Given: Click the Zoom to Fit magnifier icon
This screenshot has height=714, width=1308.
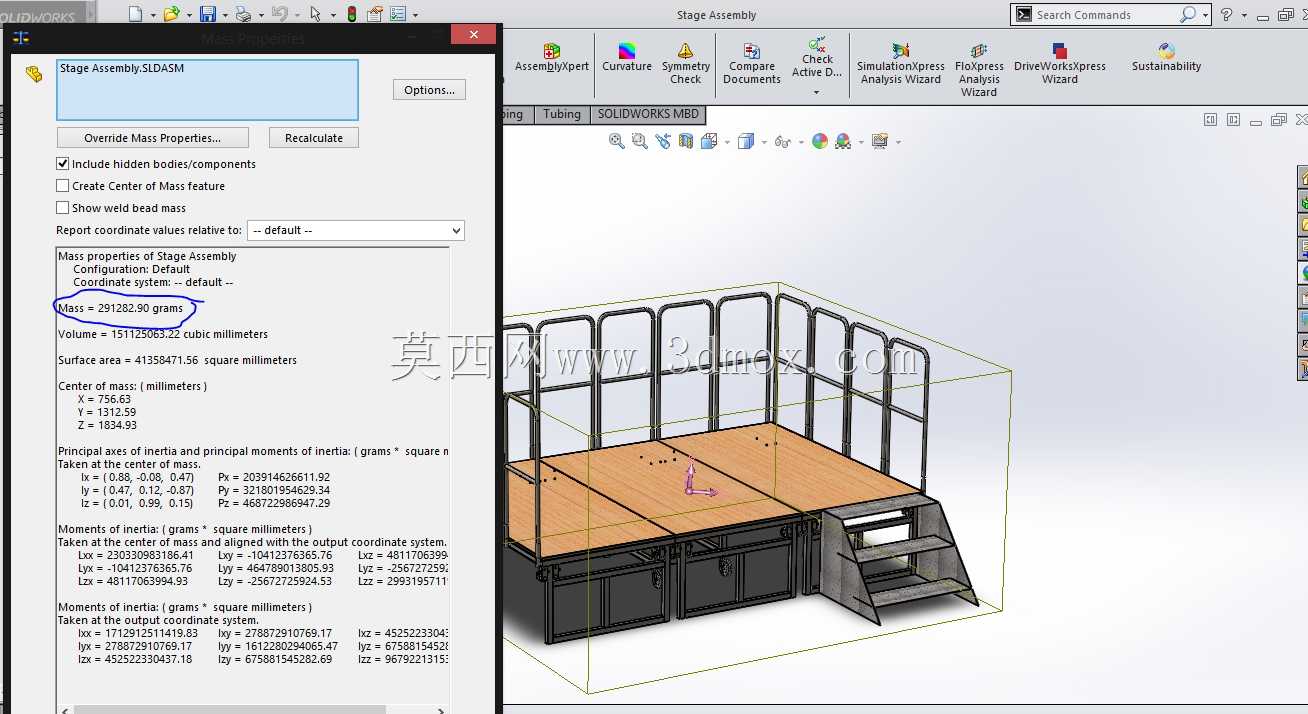Looking at the screenshot, I should (x=617, y=141).
